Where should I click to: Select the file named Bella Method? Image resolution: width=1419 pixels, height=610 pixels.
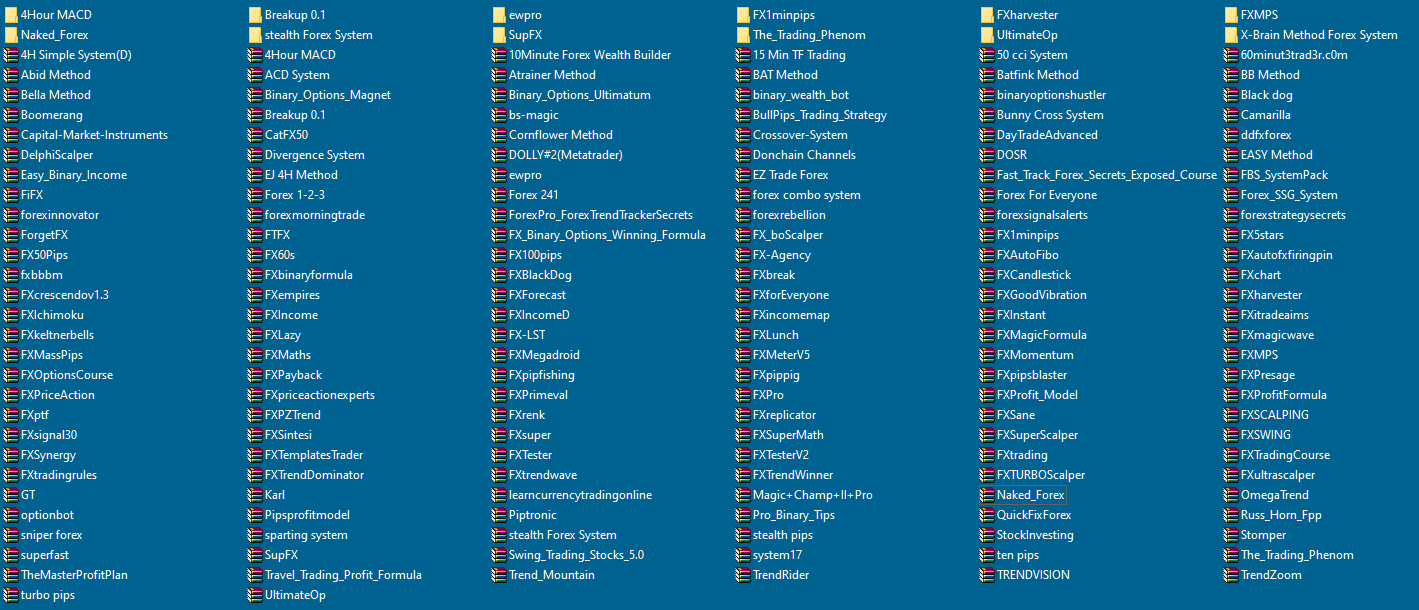coord(55,95)
